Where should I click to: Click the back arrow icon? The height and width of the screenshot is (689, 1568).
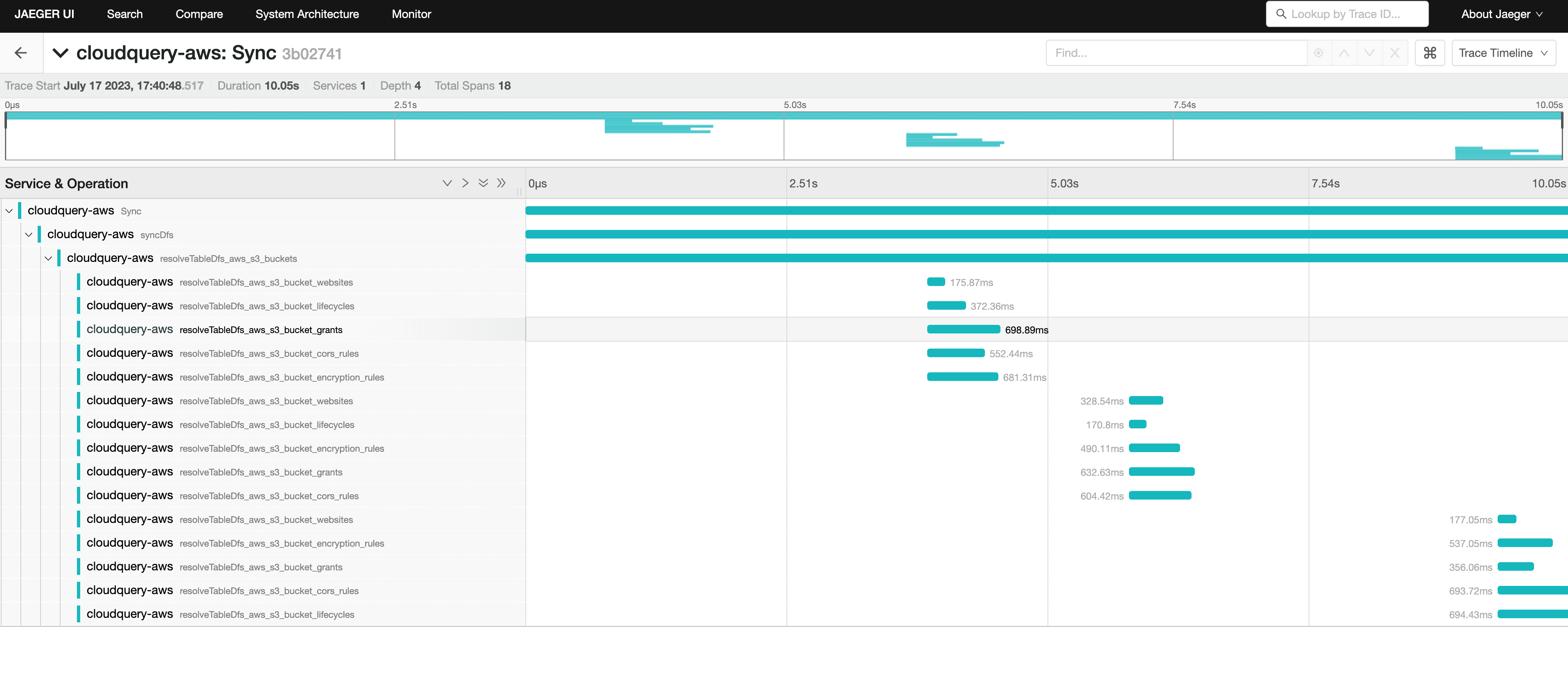(21, 53)
